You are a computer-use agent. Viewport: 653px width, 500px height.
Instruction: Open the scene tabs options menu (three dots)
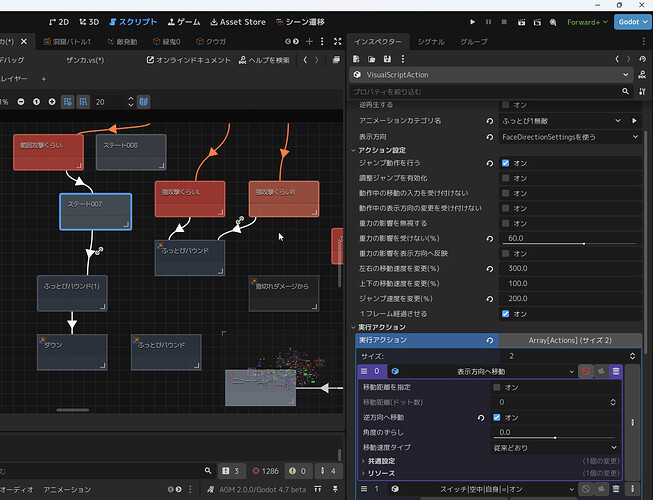point(322,41)
